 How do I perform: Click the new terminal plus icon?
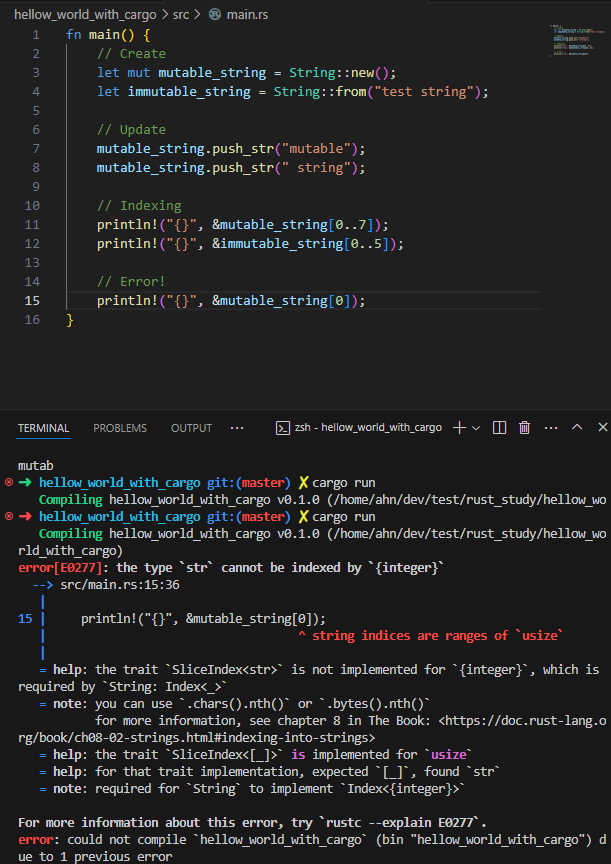coord(459,428)
